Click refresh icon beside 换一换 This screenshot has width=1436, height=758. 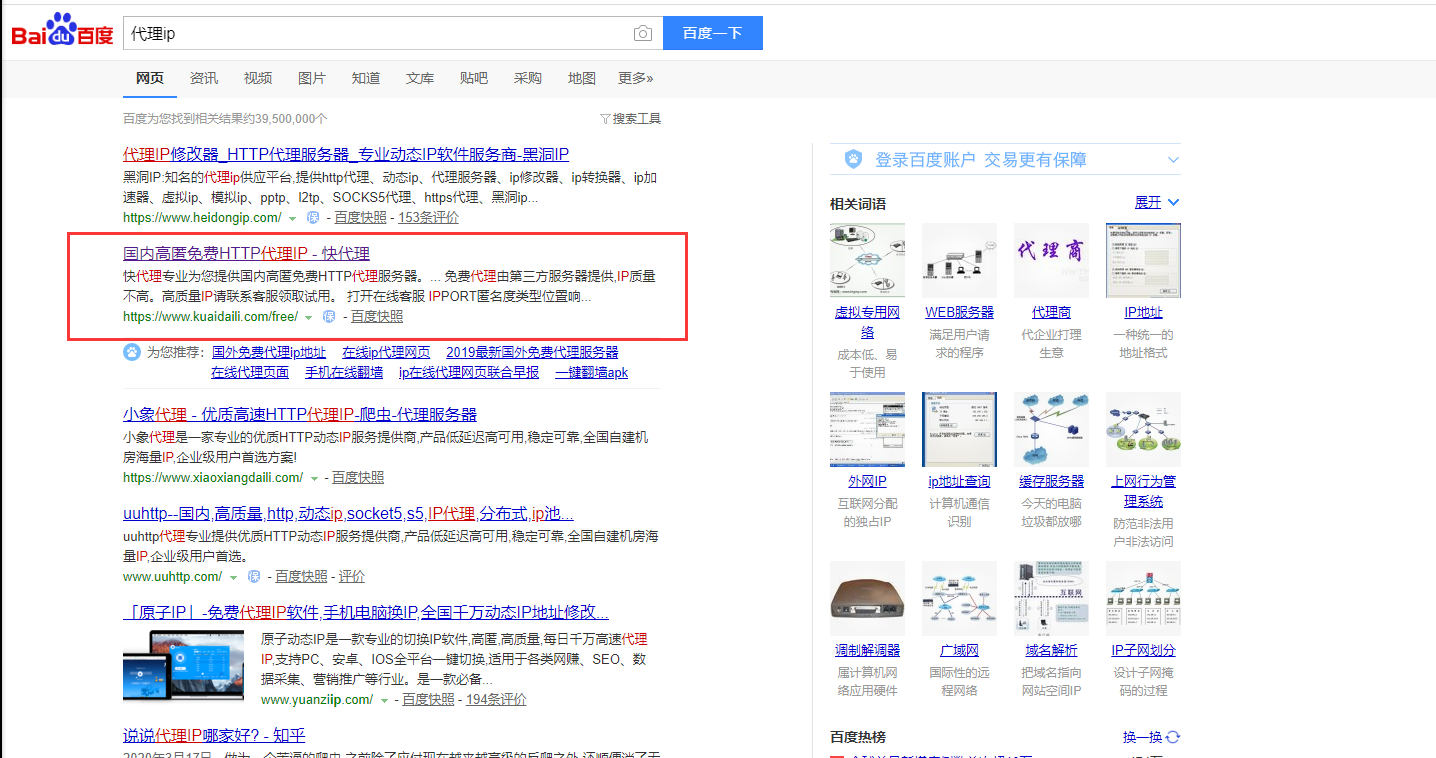1173,737
